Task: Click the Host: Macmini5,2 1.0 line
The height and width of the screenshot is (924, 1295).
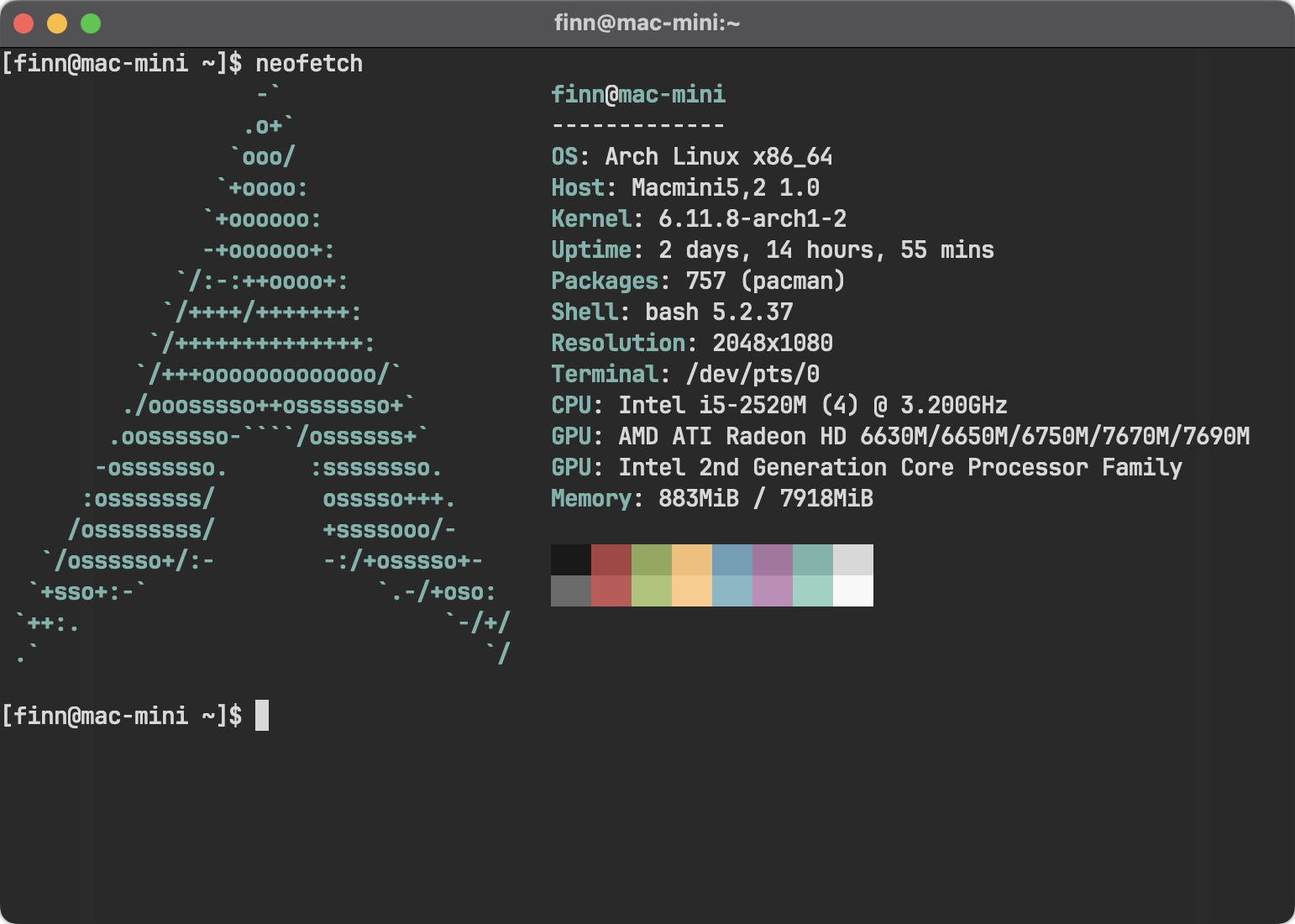Action: click(x=685, y=188)
